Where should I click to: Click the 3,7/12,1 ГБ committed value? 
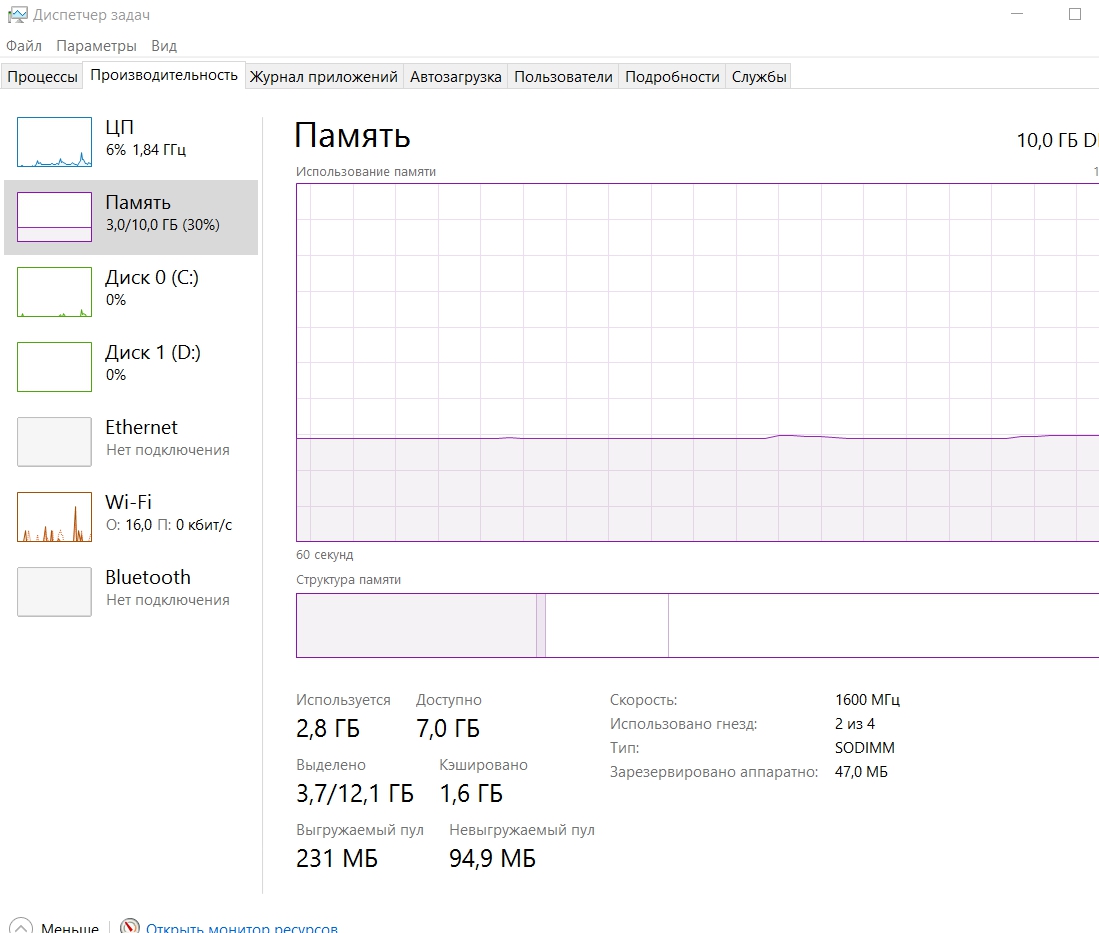355,794
